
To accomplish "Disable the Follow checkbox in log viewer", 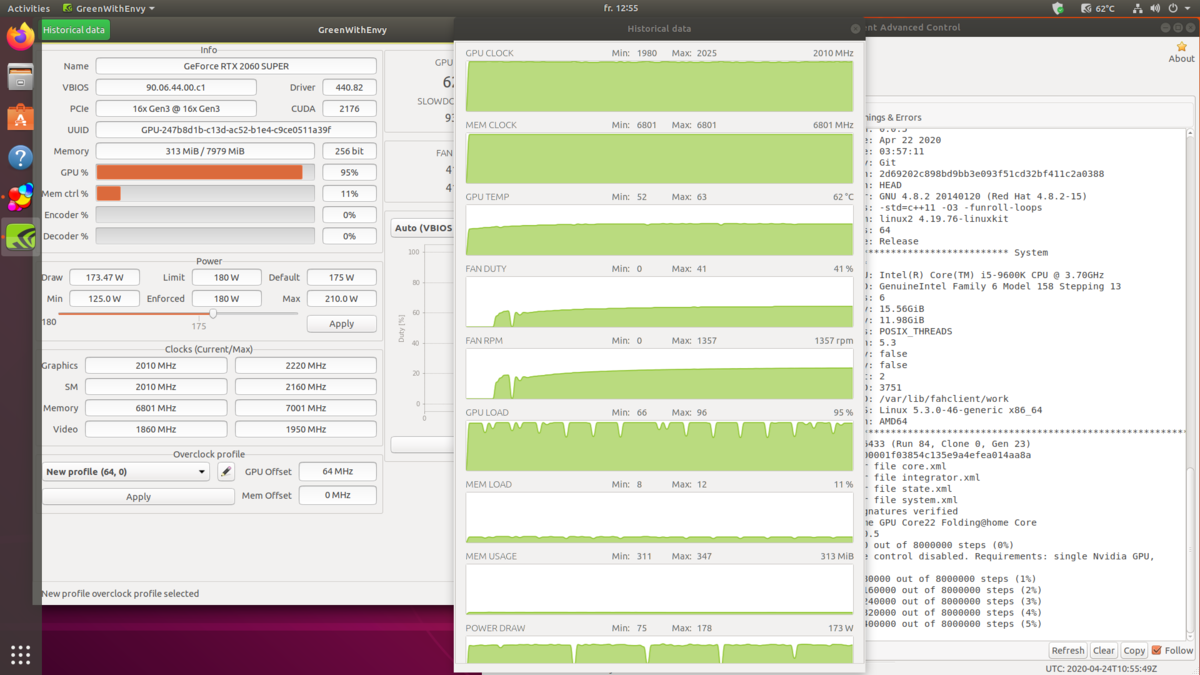I will (1157, 650).
